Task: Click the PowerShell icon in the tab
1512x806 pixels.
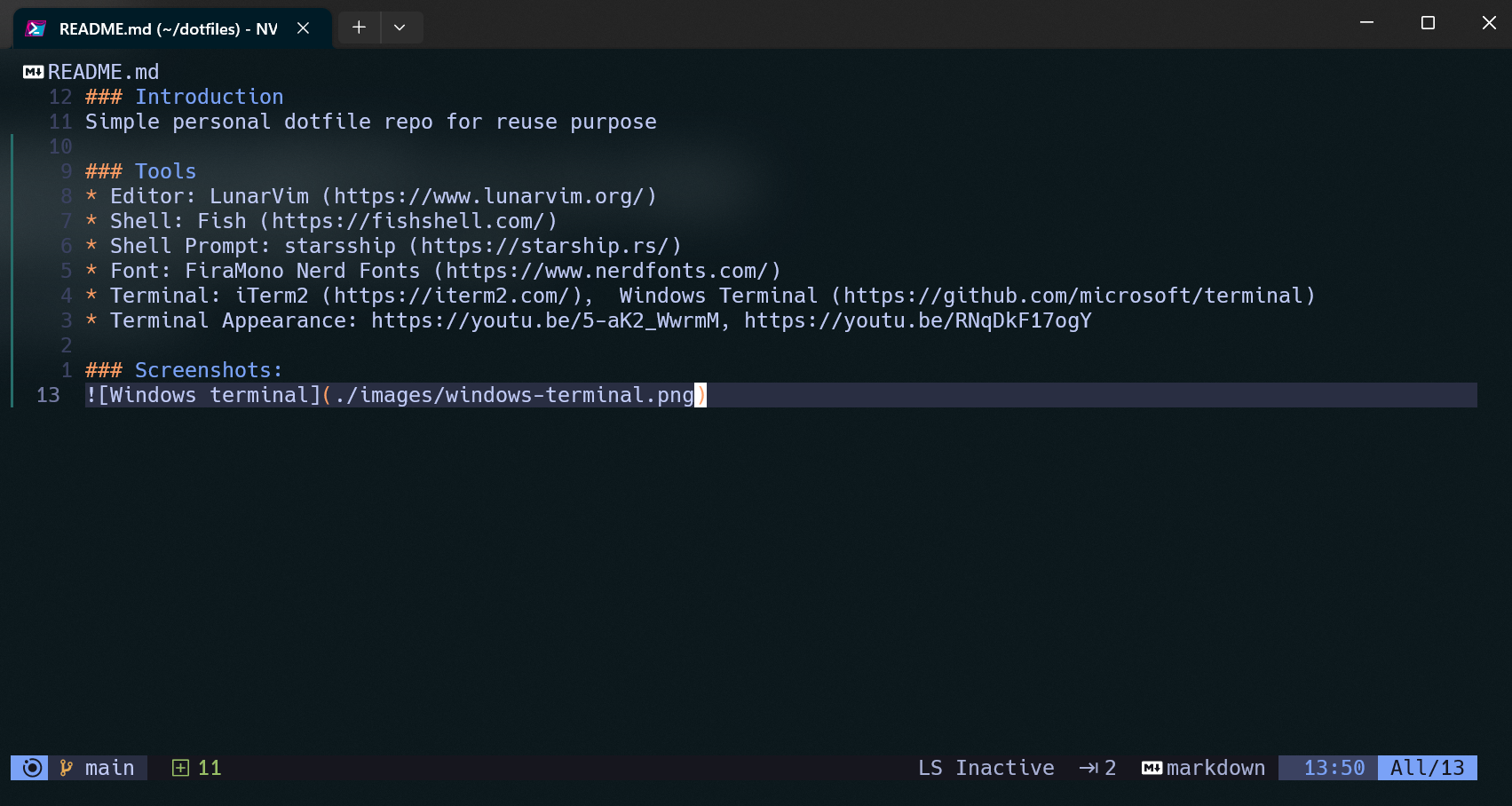Action: click(36, 28)
